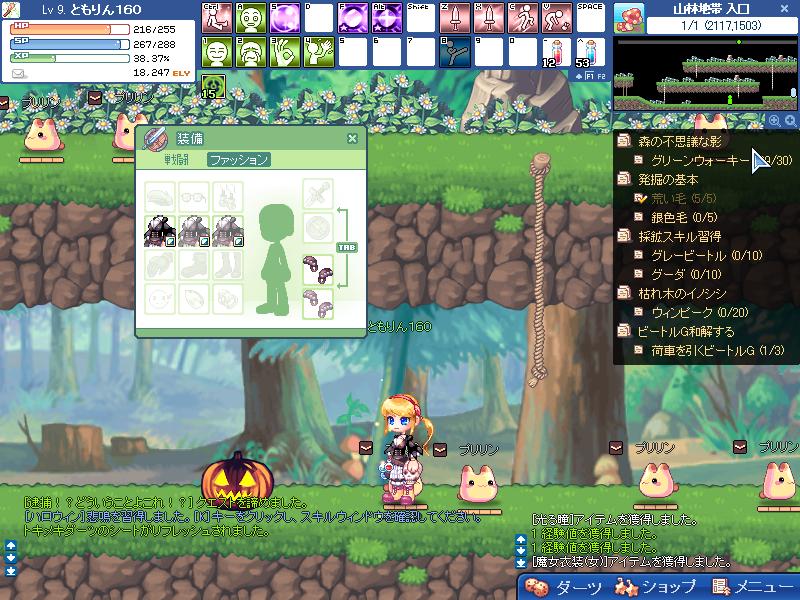Image resolution: width=800 pixels, height=600 pixels.
Task: Select the round shield slot in equipment window
Action: pos(318,228)
